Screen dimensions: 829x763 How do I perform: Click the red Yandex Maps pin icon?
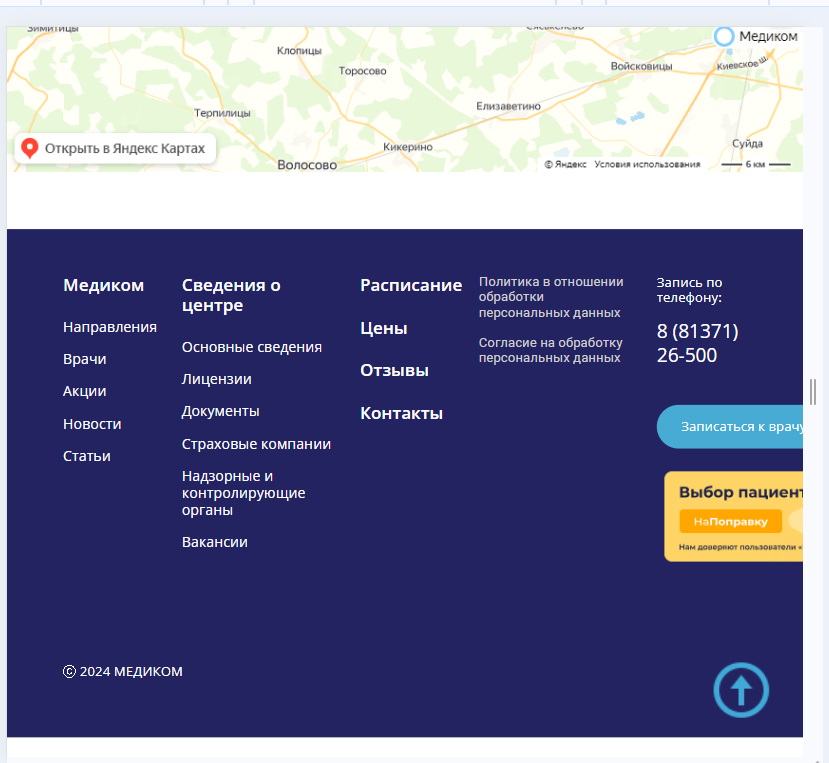(x=30, y=149)
